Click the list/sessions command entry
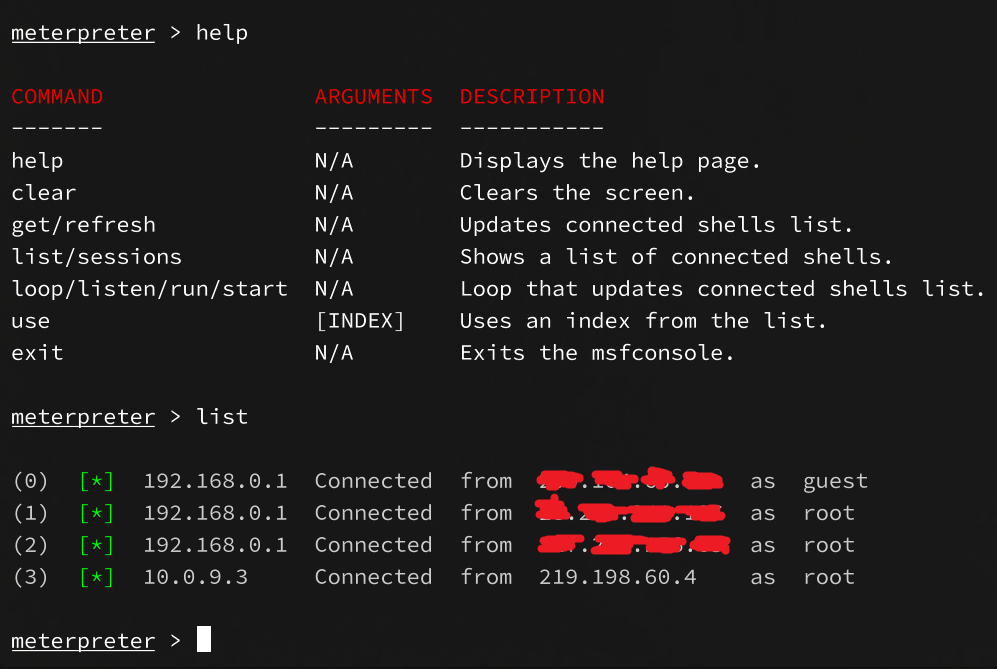This screenshot has width=997, height=669. click(x=96, y=257)
